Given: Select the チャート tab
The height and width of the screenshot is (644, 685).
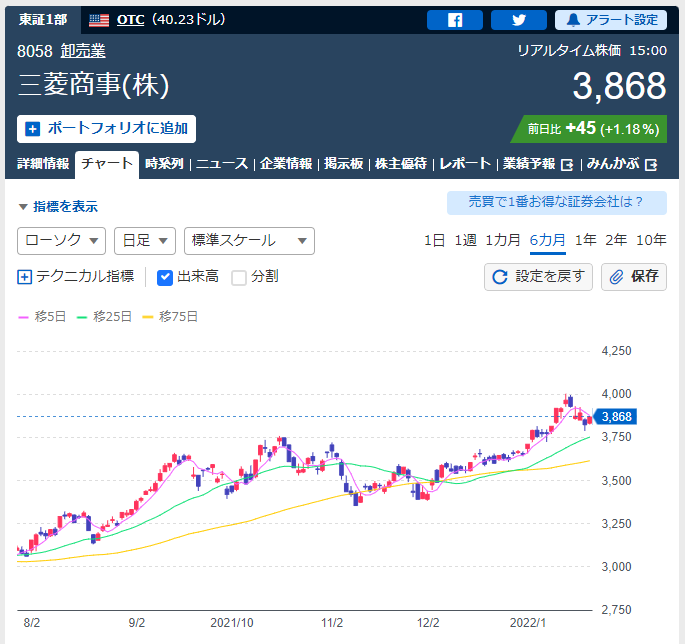Looking at the screenshot, I should click(x=107, y=164).
